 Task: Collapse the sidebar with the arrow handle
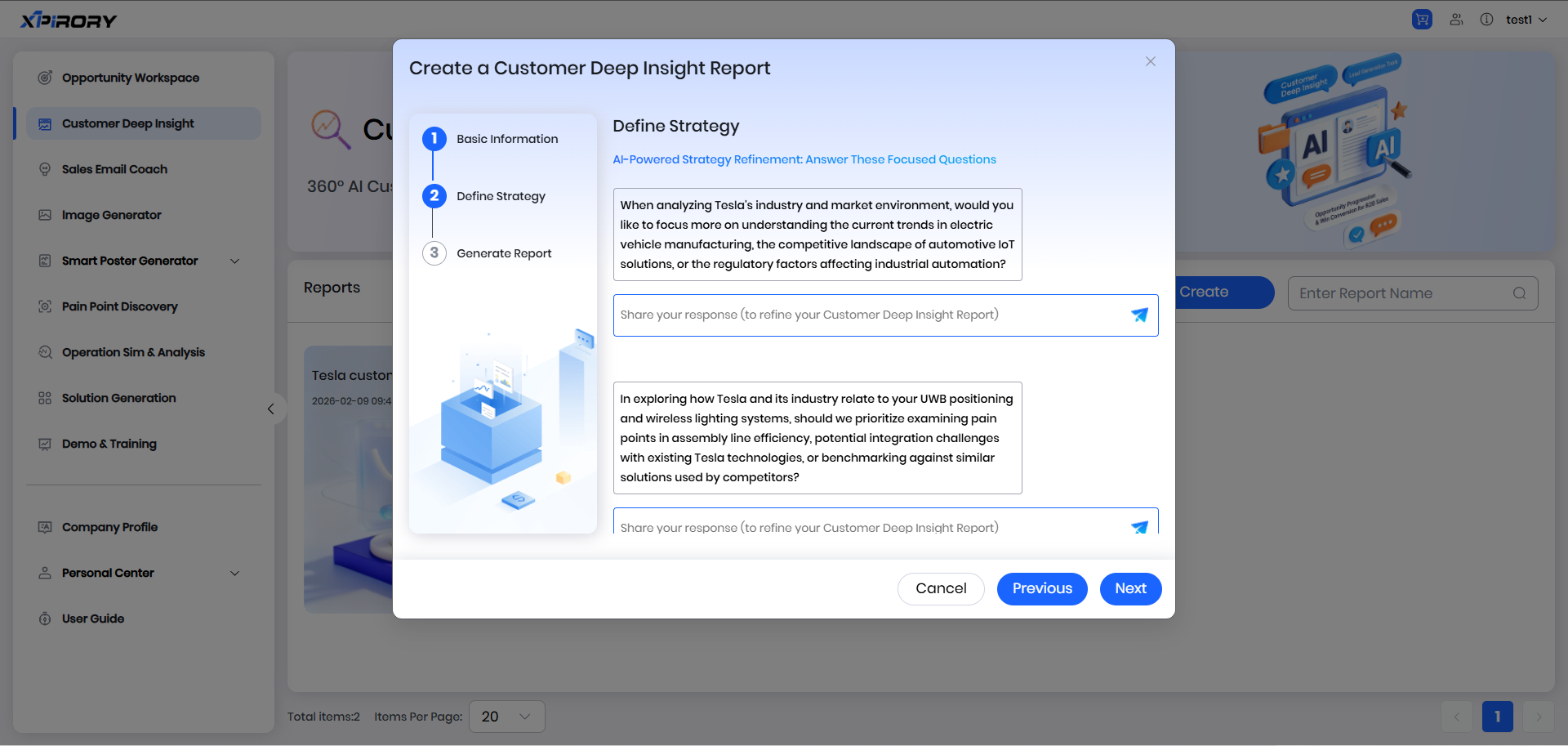click(271, 409)
